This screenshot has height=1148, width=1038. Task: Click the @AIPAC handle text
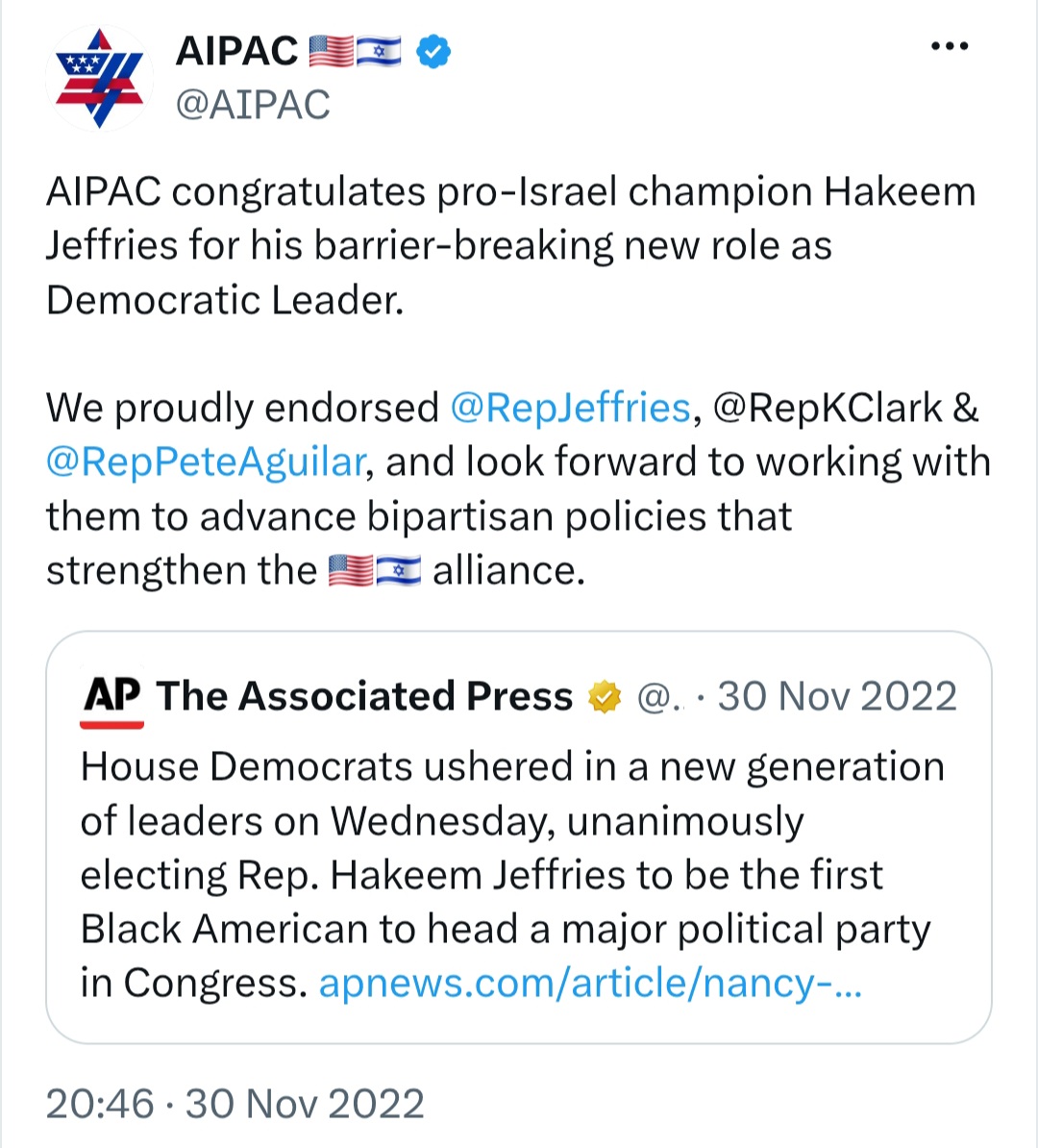tap(253, 105)
